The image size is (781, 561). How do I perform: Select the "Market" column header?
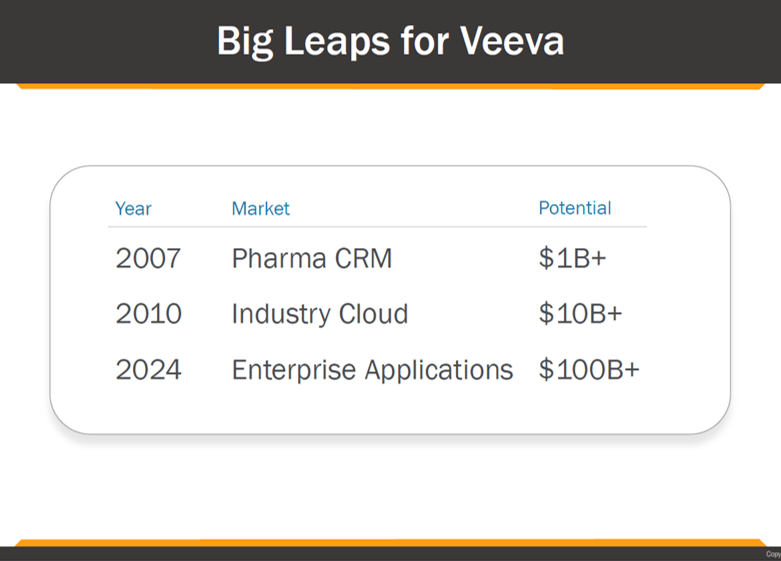coord(260,208)
